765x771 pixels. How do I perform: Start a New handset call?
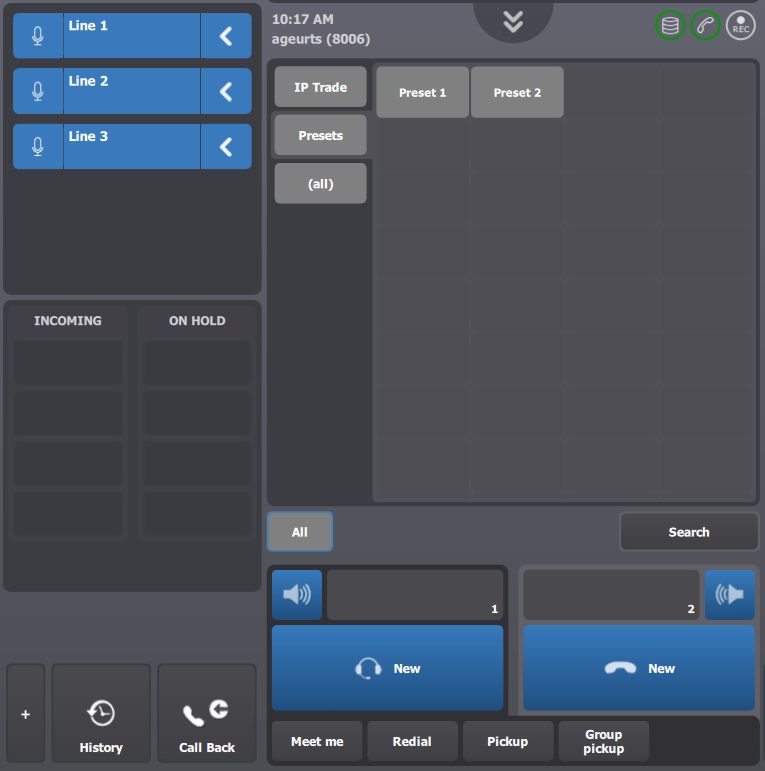point(639,668)
